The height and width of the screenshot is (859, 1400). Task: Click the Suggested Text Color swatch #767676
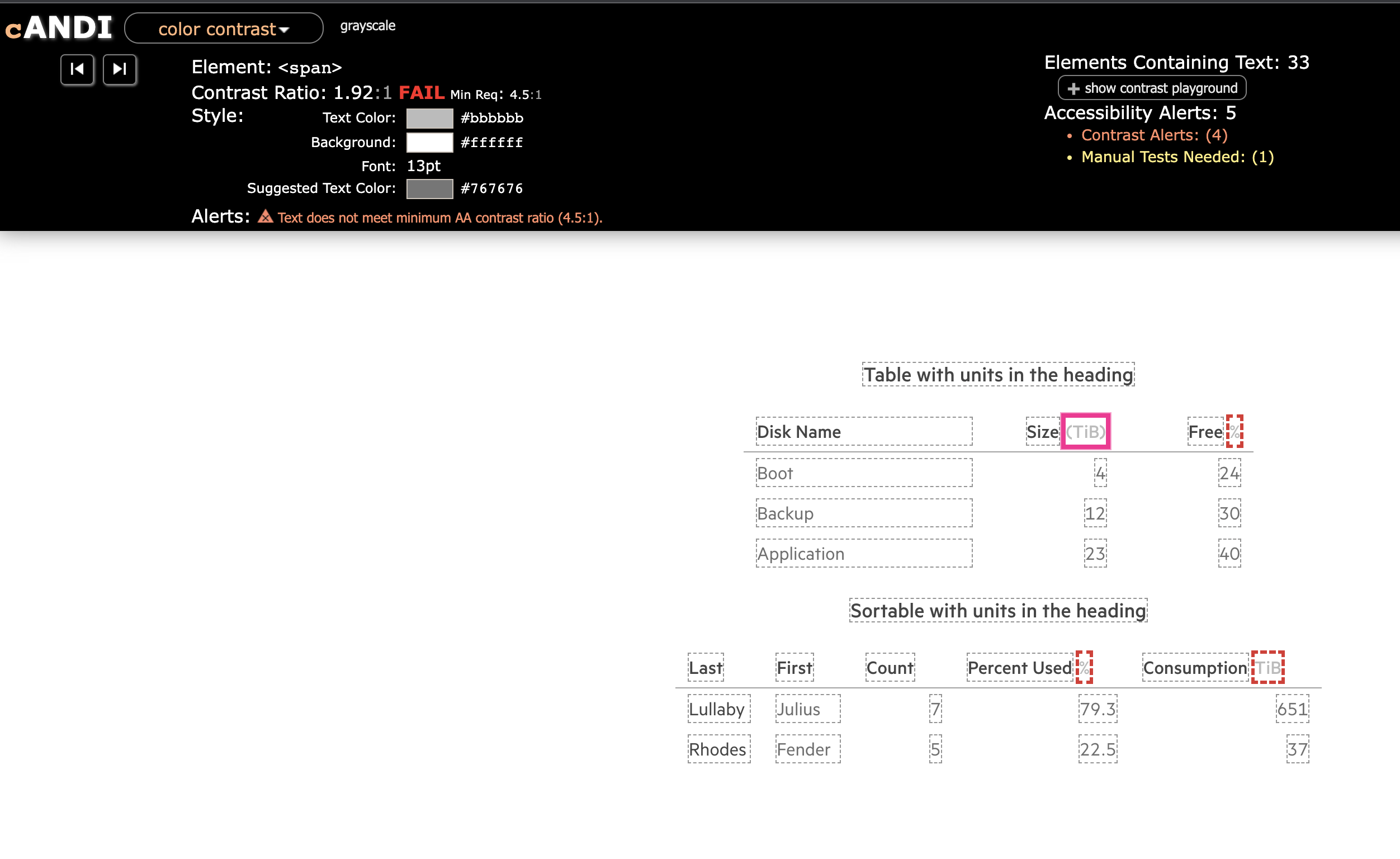(x=429, y=188)
